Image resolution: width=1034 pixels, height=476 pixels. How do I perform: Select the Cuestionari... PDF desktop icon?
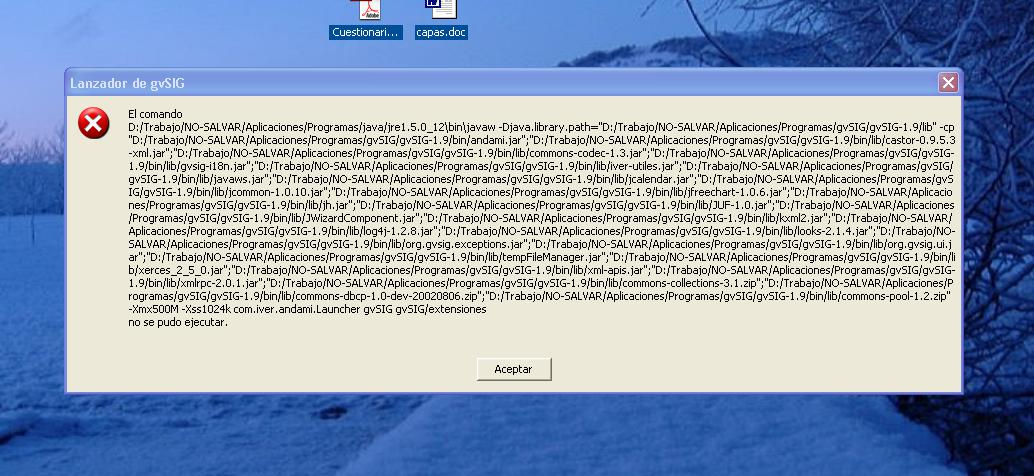(x=367, y=10)
